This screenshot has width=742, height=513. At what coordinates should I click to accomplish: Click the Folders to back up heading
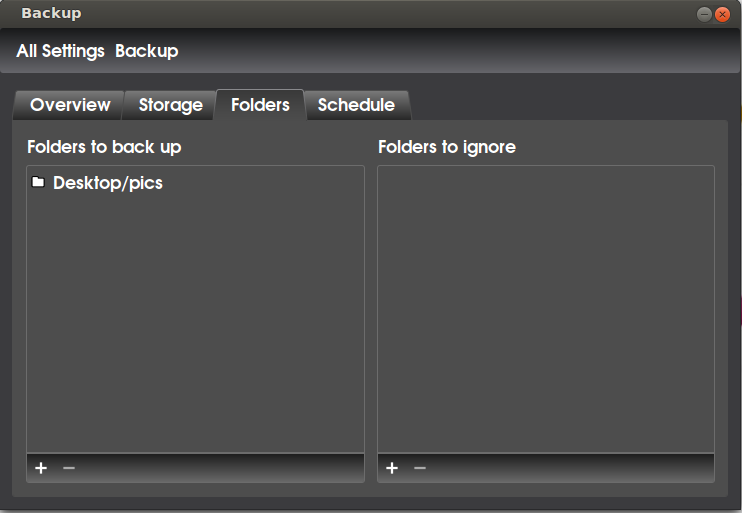coord(104,147)
